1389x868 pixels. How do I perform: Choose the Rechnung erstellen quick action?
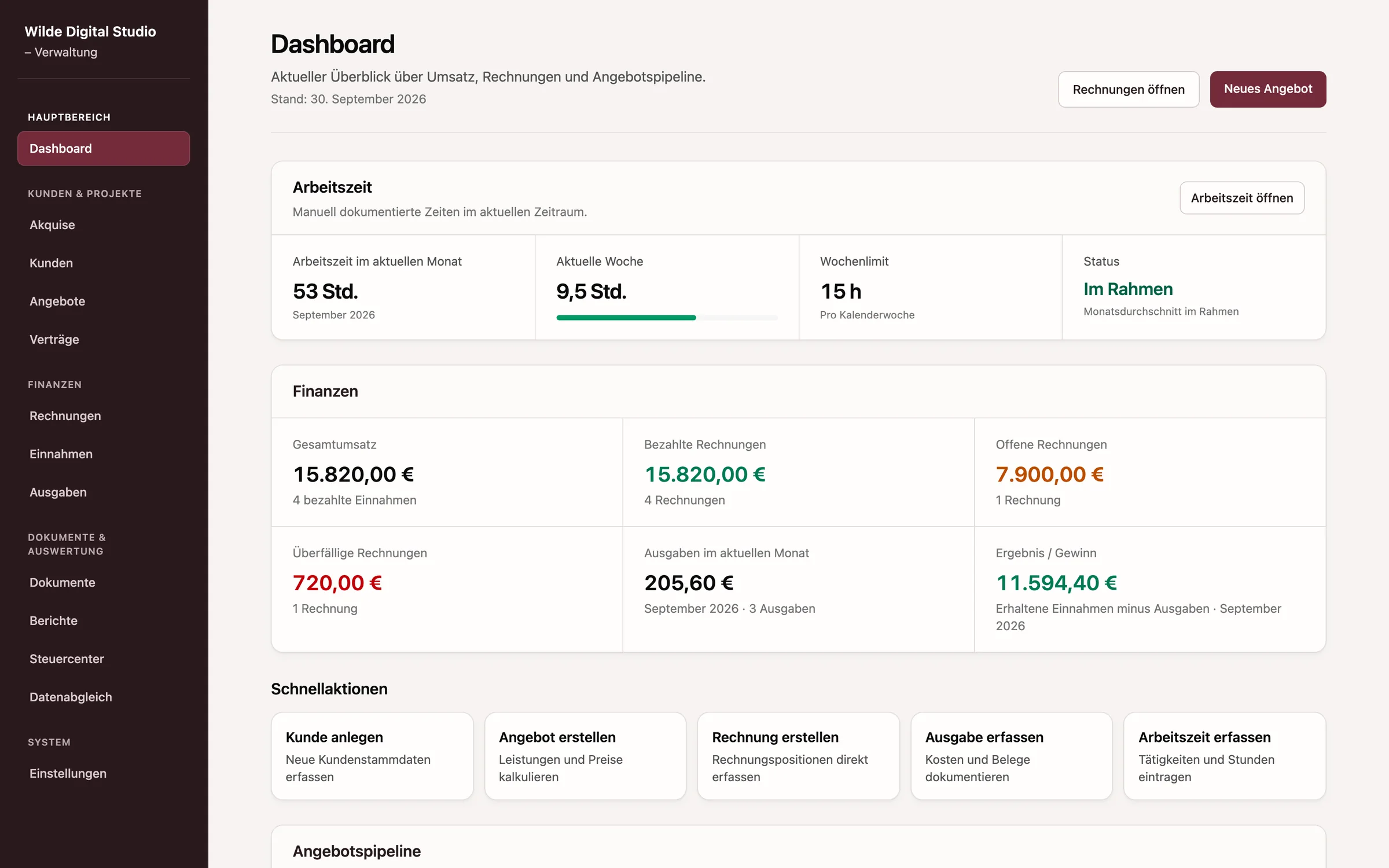(x=798, y=756)
